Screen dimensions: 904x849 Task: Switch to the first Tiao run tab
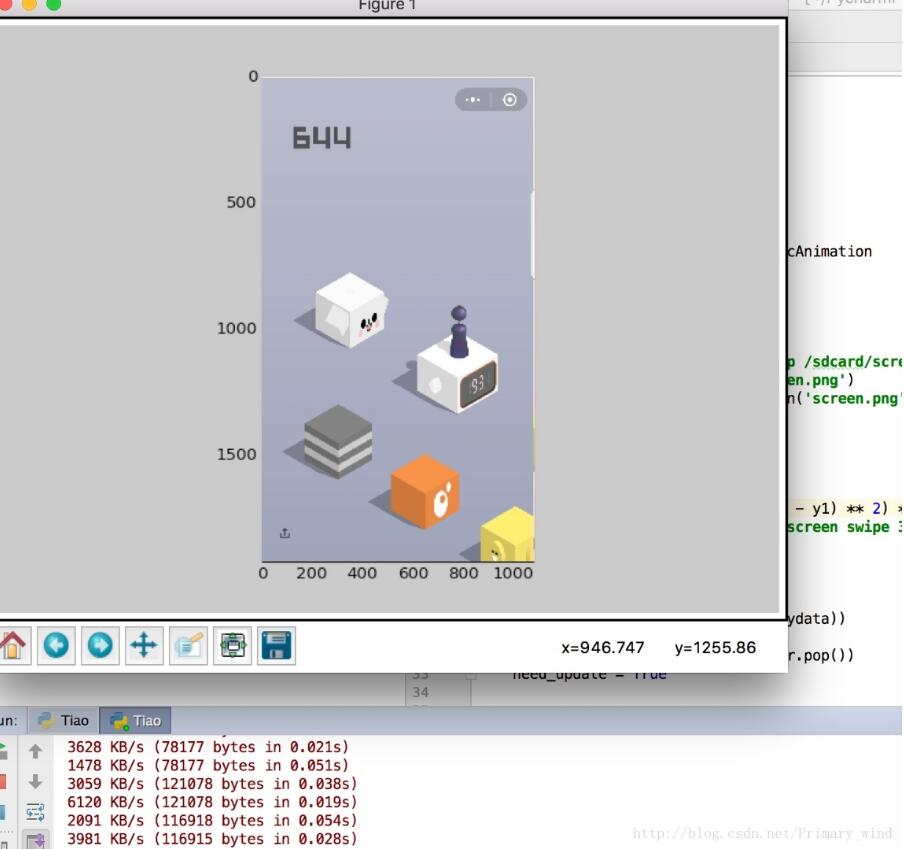(63, 720)
